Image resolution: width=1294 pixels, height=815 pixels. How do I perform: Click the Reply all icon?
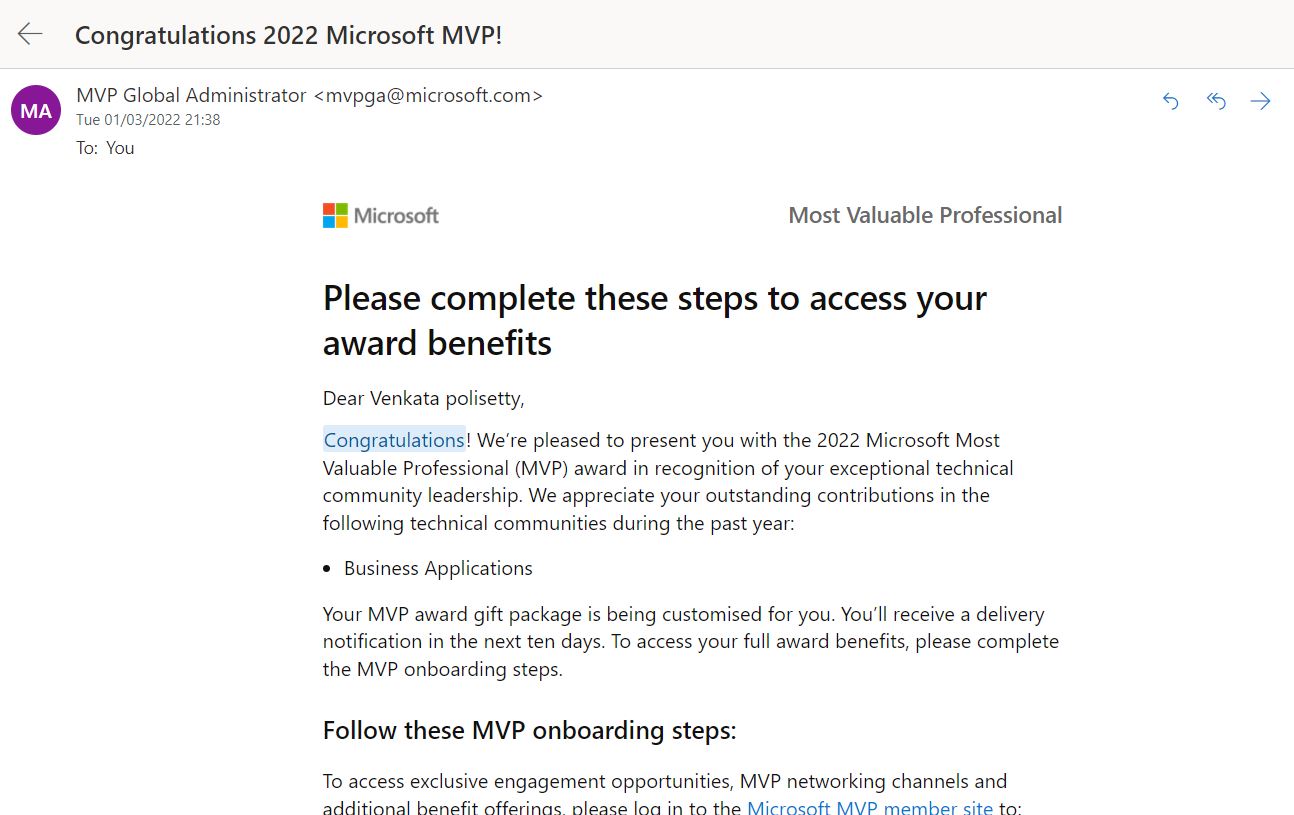[1216, 101]
